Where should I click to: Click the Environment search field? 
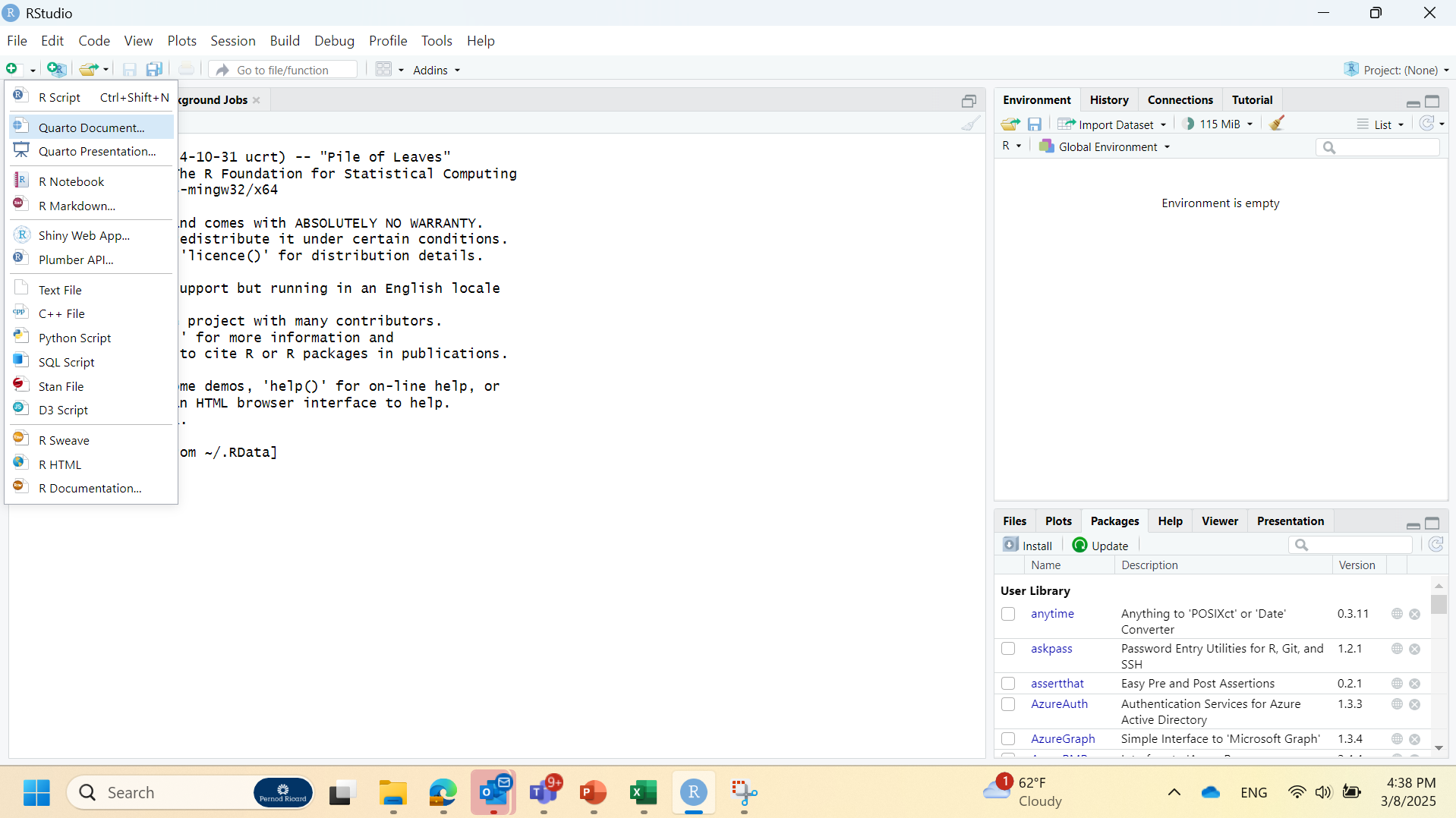pyautogui.click(x=1377, y=147)
